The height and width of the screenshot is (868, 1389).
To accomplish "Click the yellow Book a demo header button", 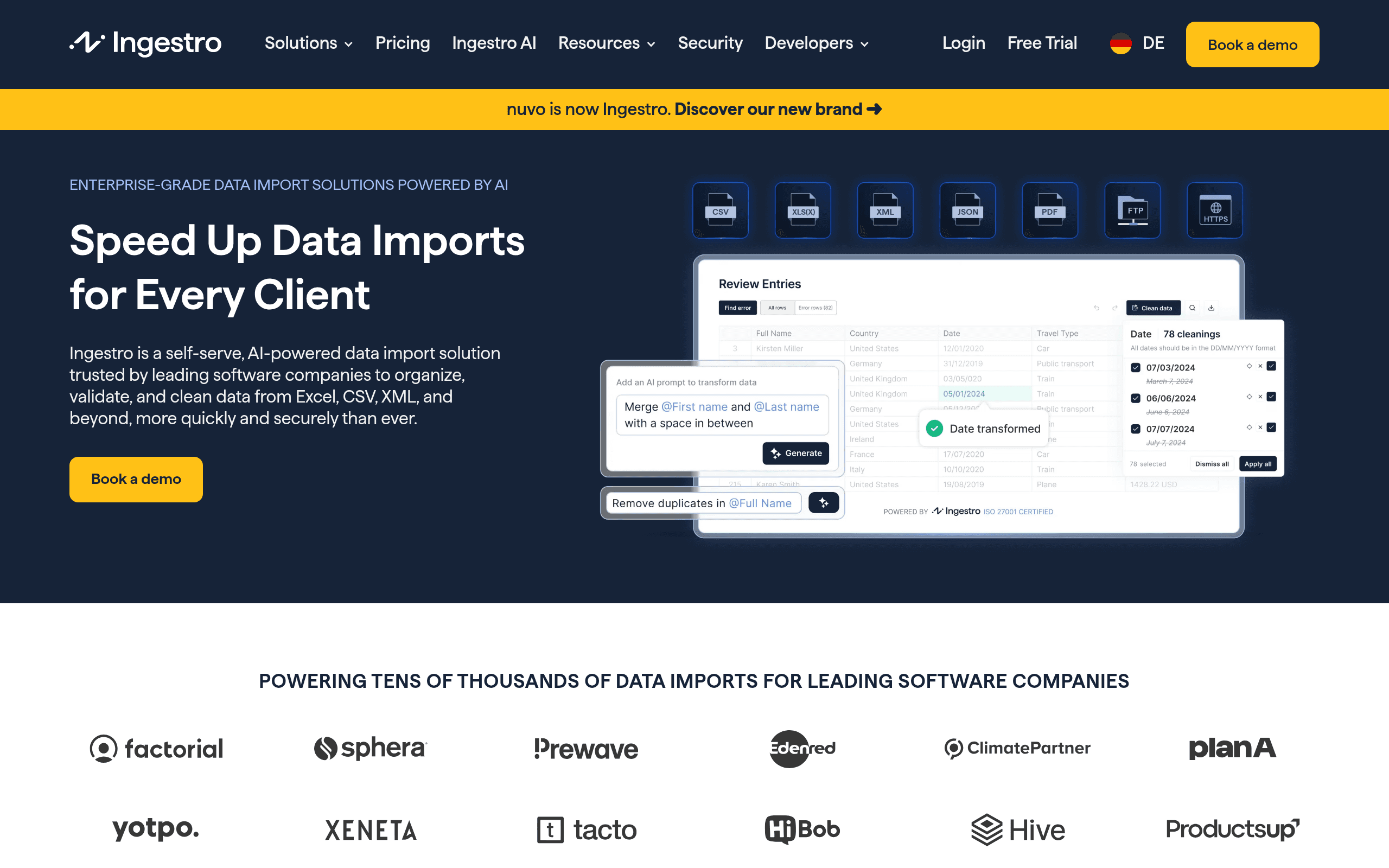I will click(1252, 44).
